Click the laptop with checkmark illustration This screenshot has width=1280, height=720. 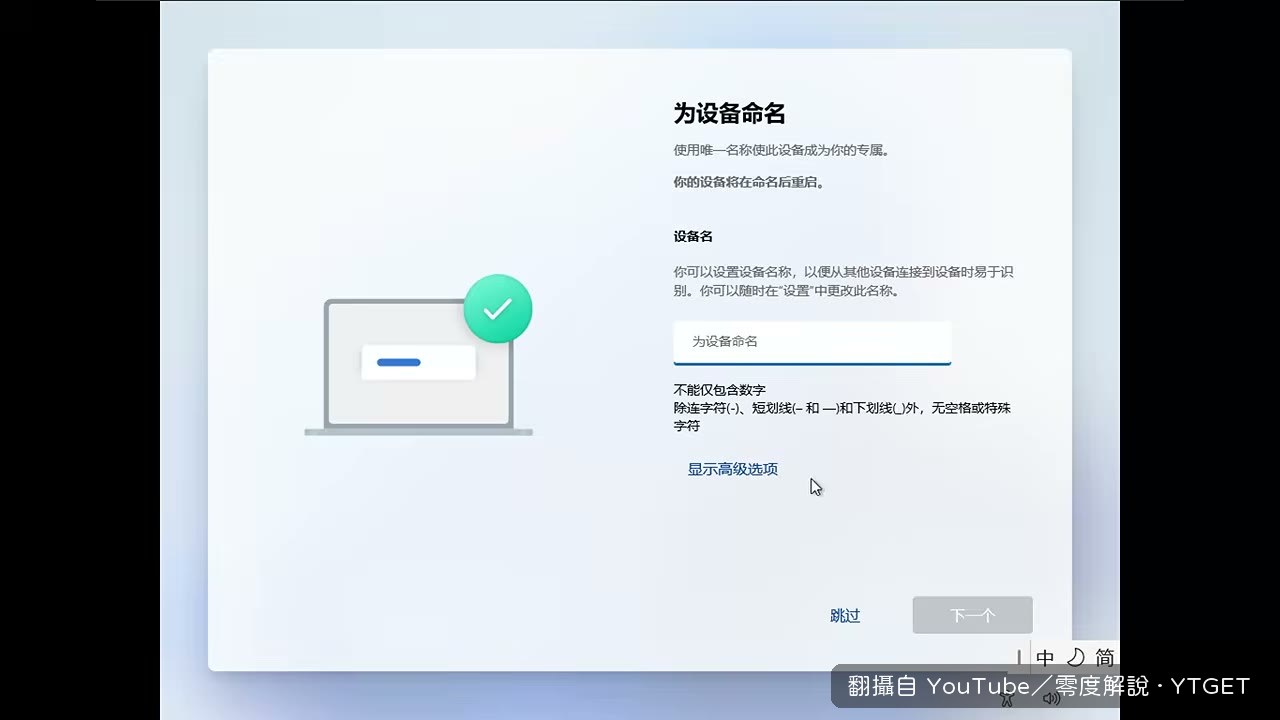coord(419,355)
